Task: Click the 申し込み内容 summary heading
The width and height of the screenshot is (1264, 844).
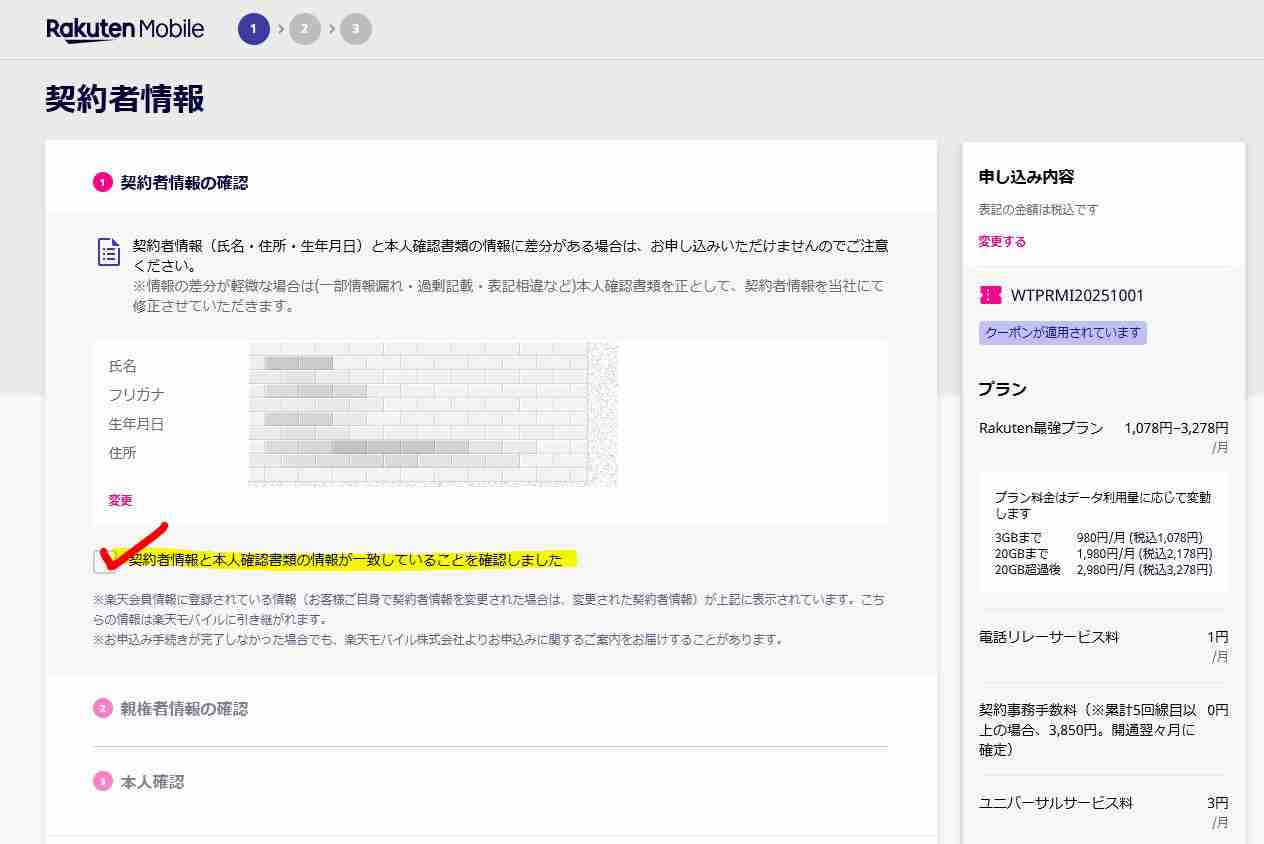Action: click(x=1026, y=177)
